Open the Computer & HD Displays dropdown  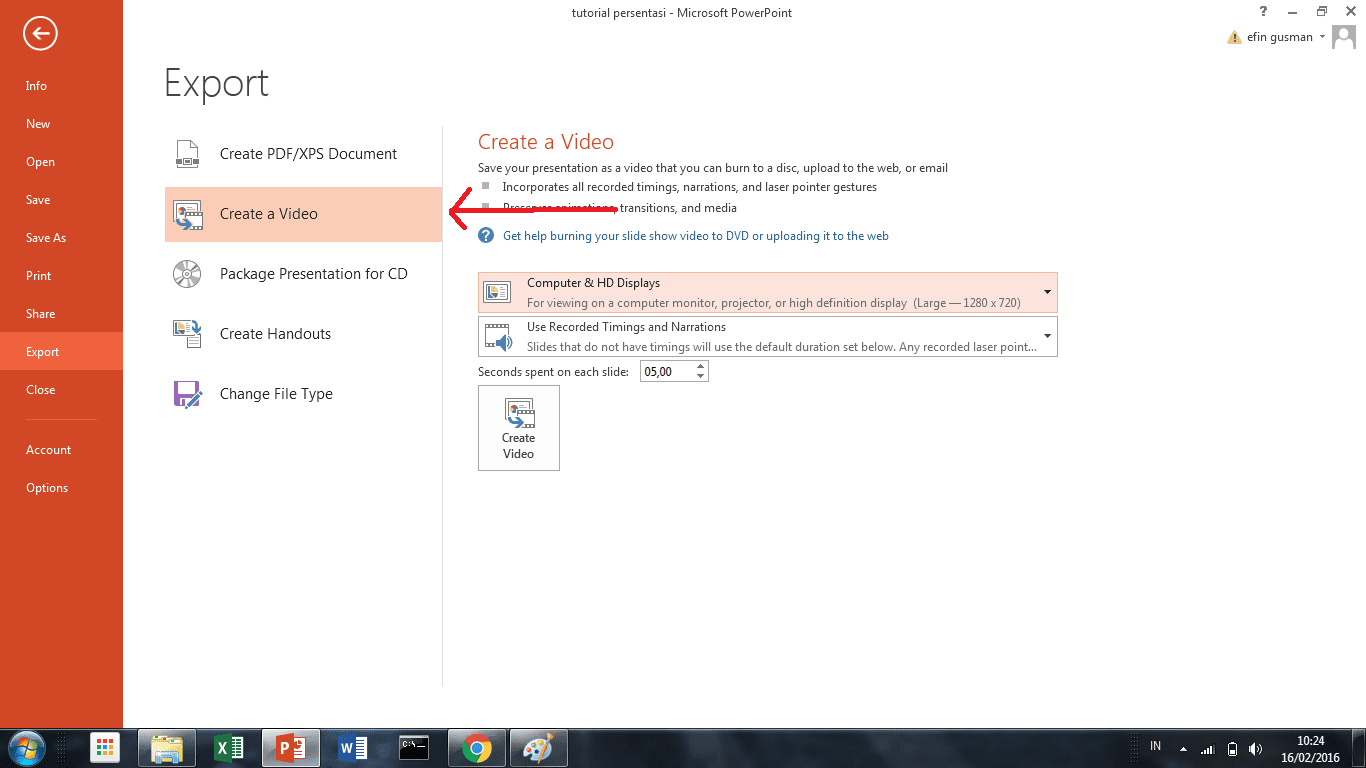tap(767, 292)
